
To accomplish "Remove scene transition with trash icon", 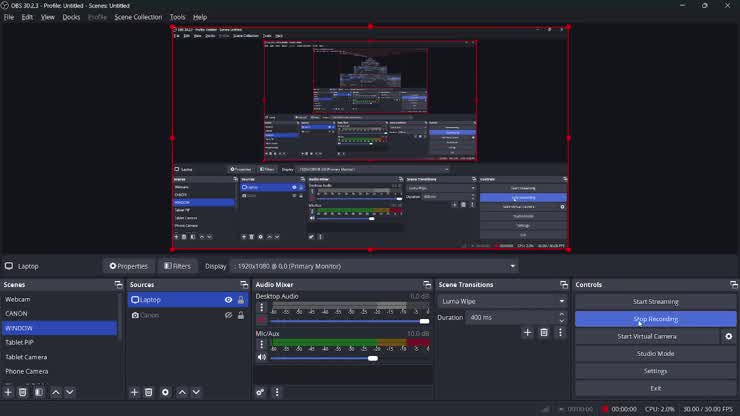I will [544, 333].
